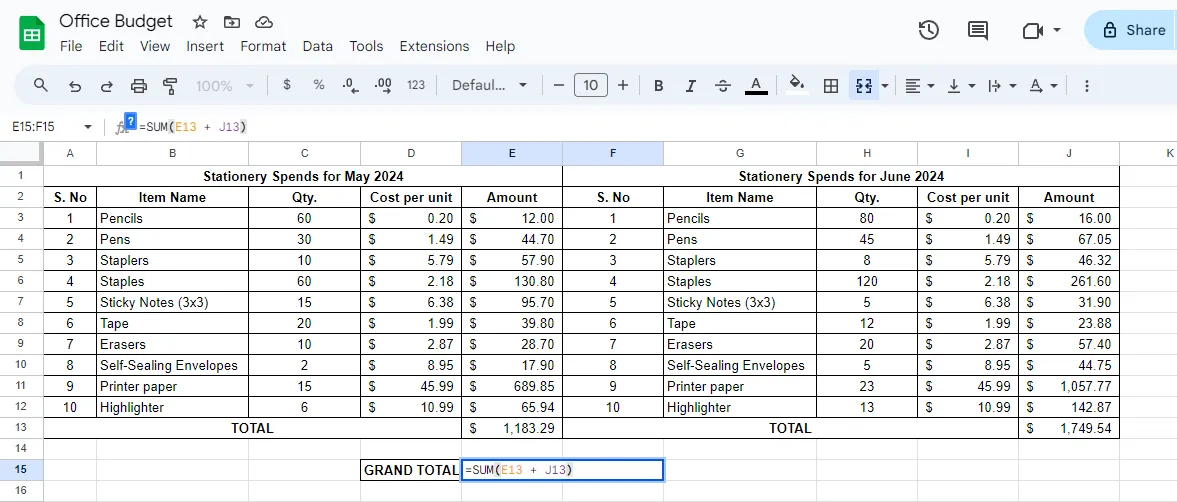
Task: Star the Office Budget document
Action: [x=200, y=22]
